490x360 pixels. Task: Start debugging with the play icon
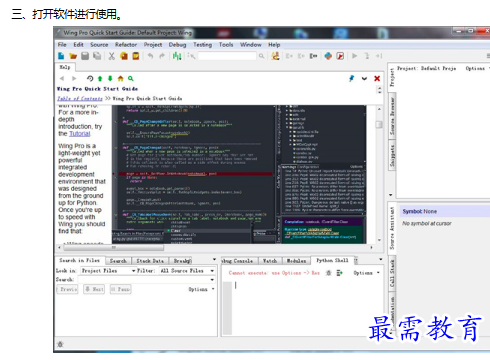pos(355,56)
